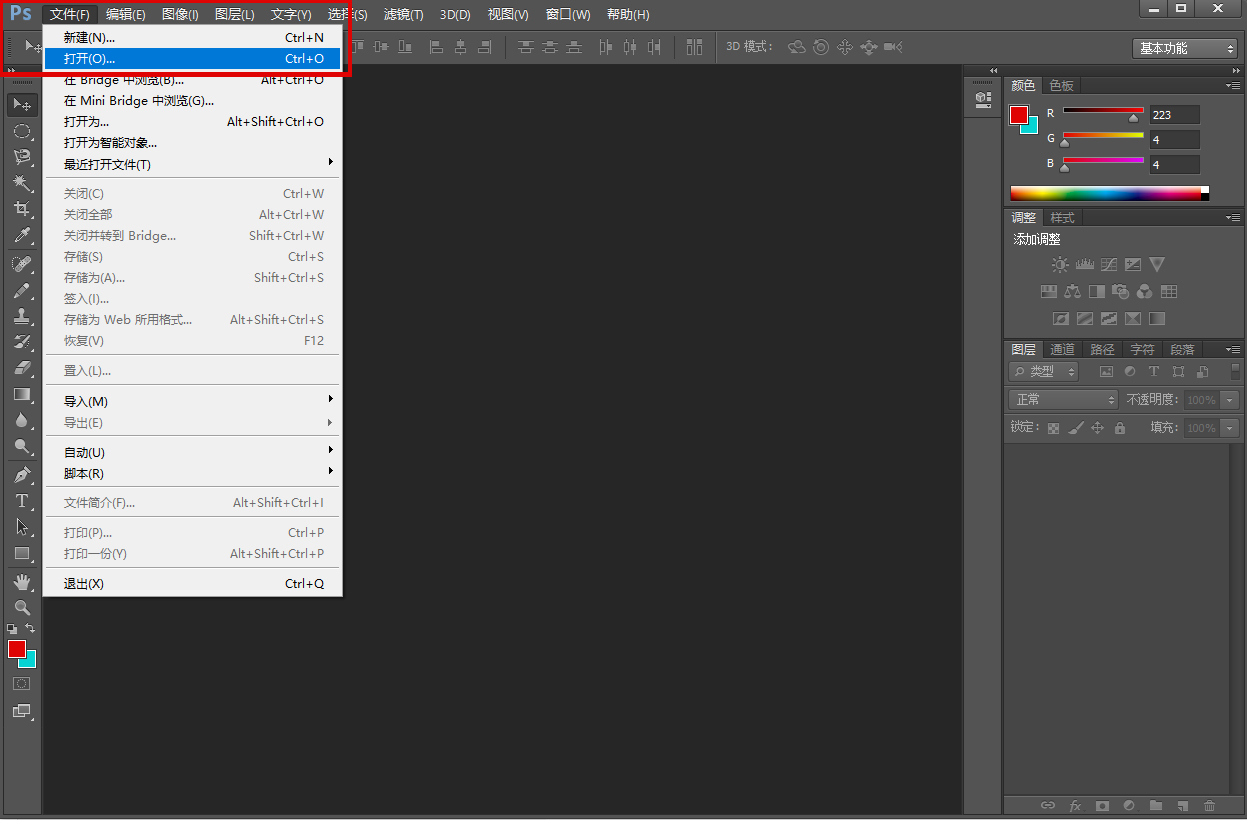Select the Path Selection tool
This screenshot has height=820, width=1247.
click(21, 527)
